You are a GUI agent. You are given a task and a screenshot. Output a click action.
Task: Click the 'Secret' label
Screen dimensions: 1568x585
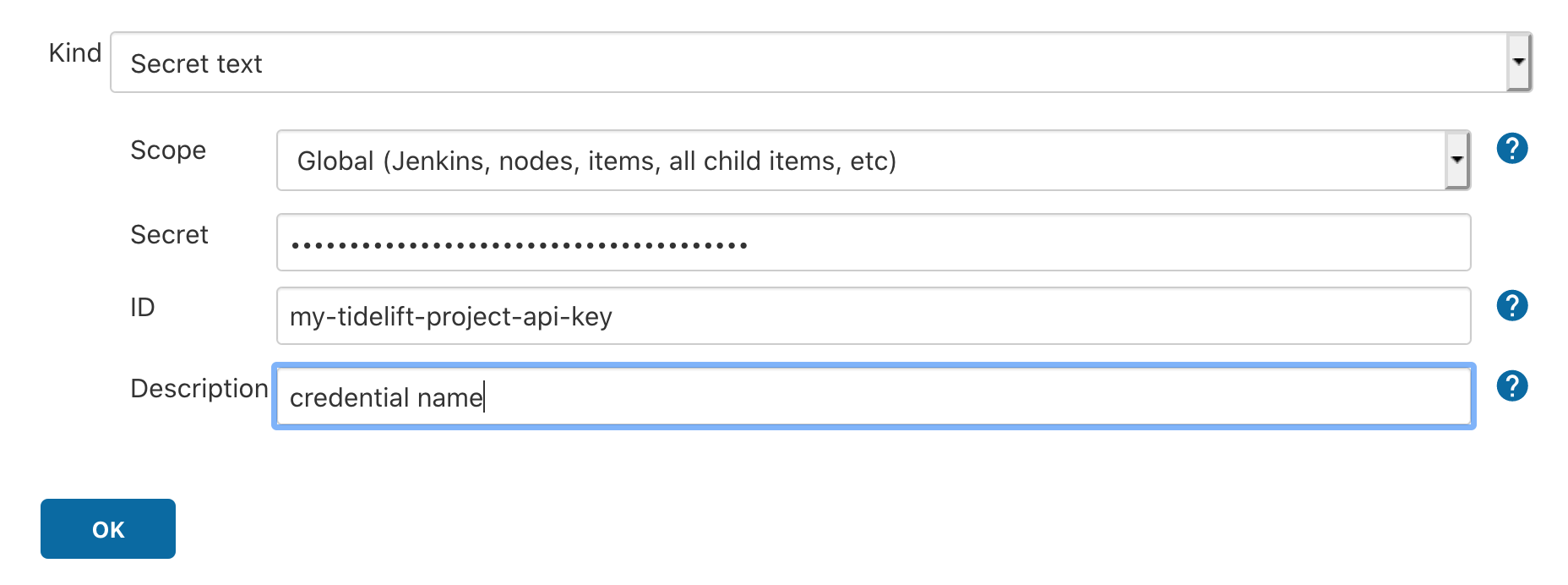tap(169, 234)
